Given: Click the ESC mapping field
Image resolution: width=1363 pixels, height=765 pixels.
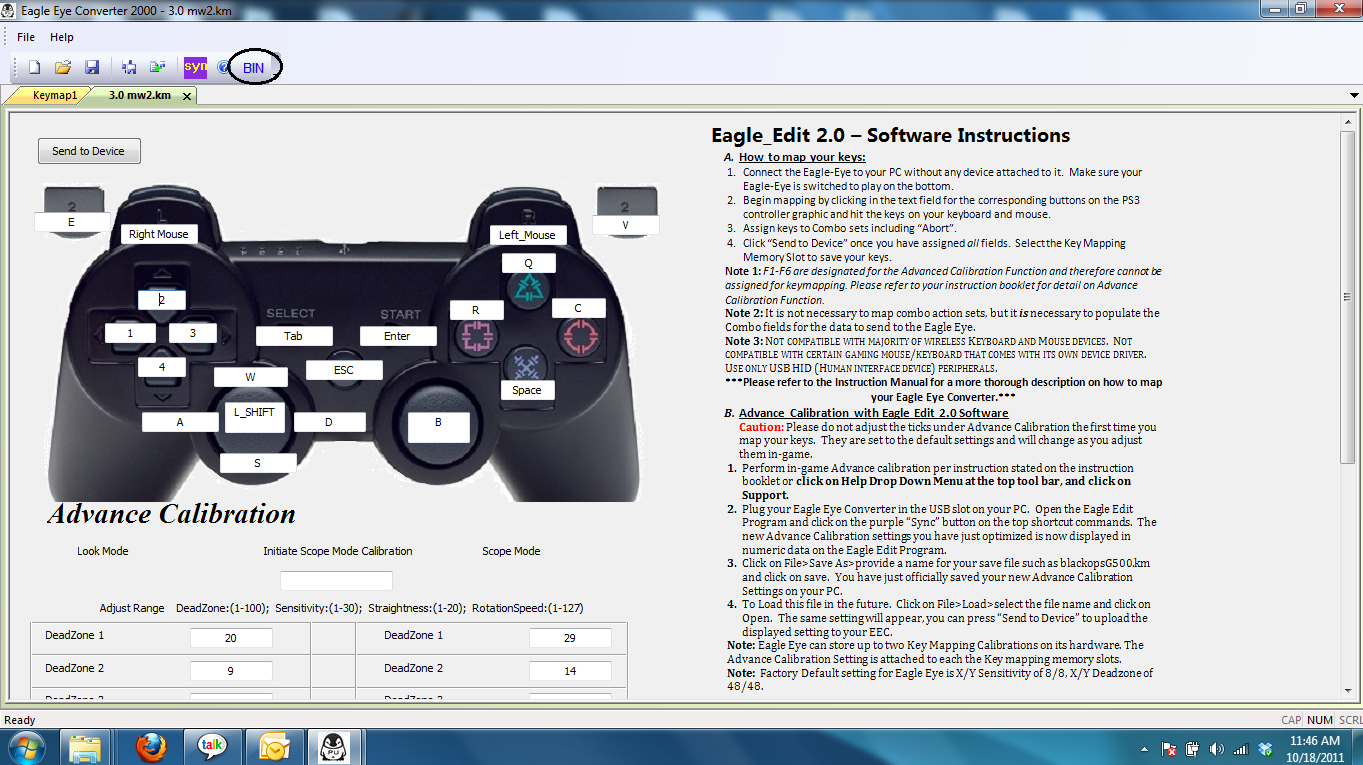Looking at the screenshot, I should 344,370.
